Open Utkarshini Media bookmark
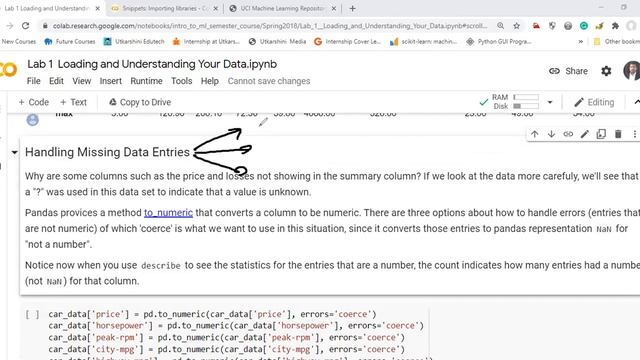 tap(277, 42)
